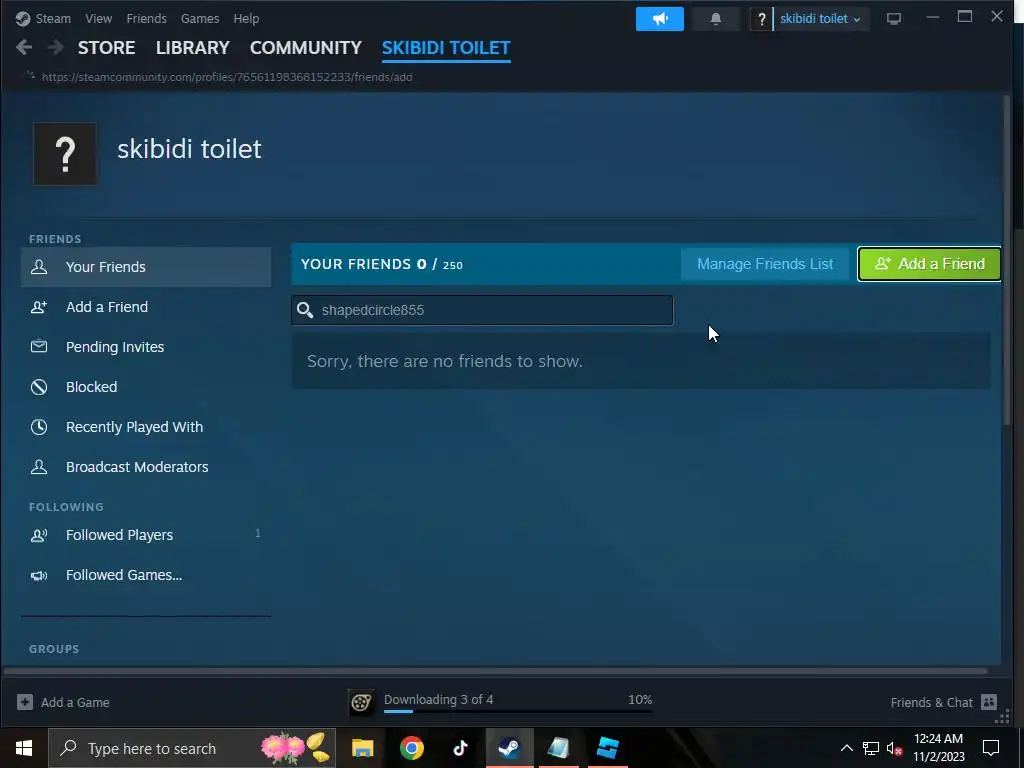
Task: Click the green Add a Friend button
Action: coord(929,264)
